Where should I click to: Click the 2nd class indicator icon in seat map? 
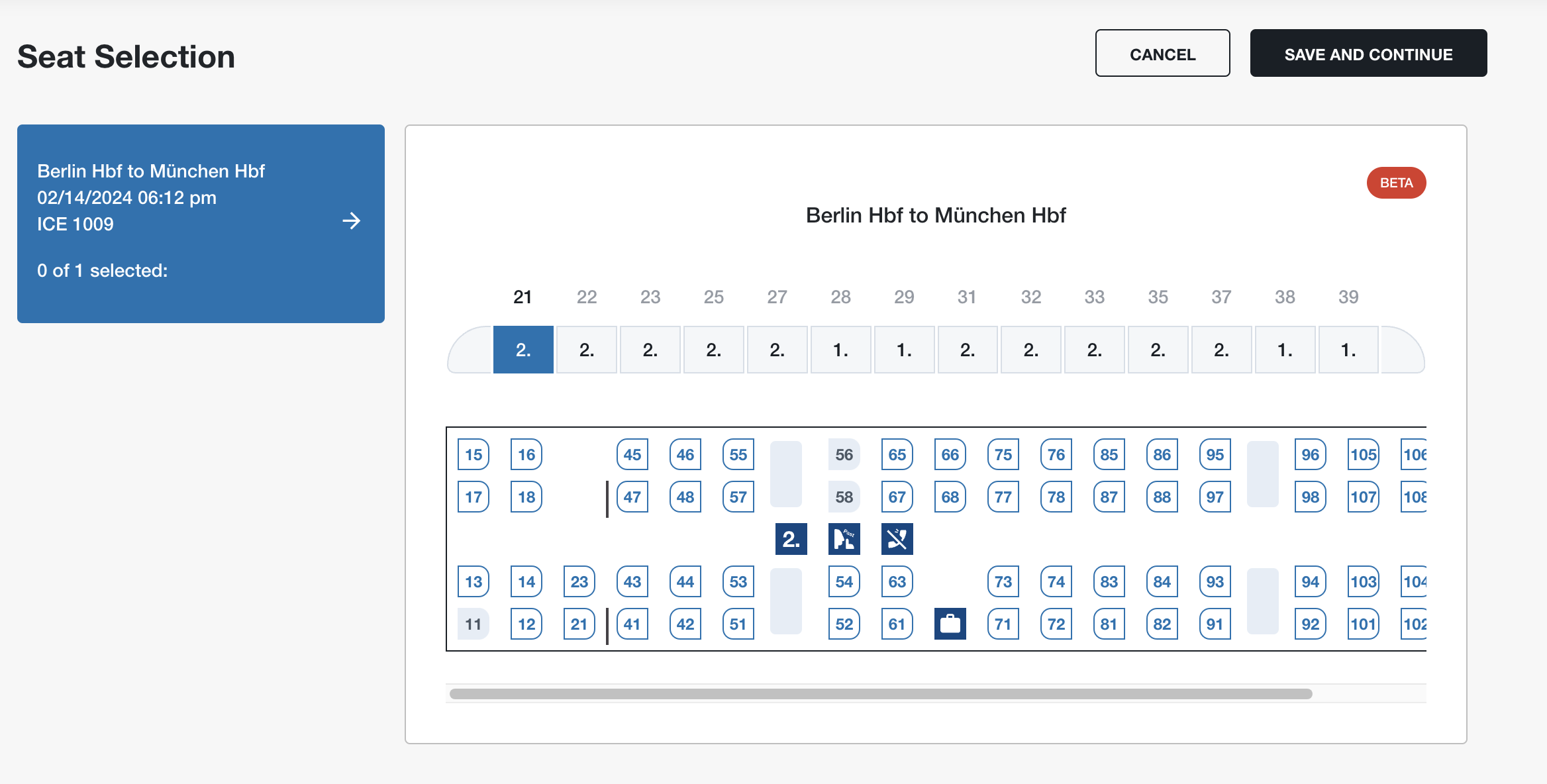click(791, 539)
